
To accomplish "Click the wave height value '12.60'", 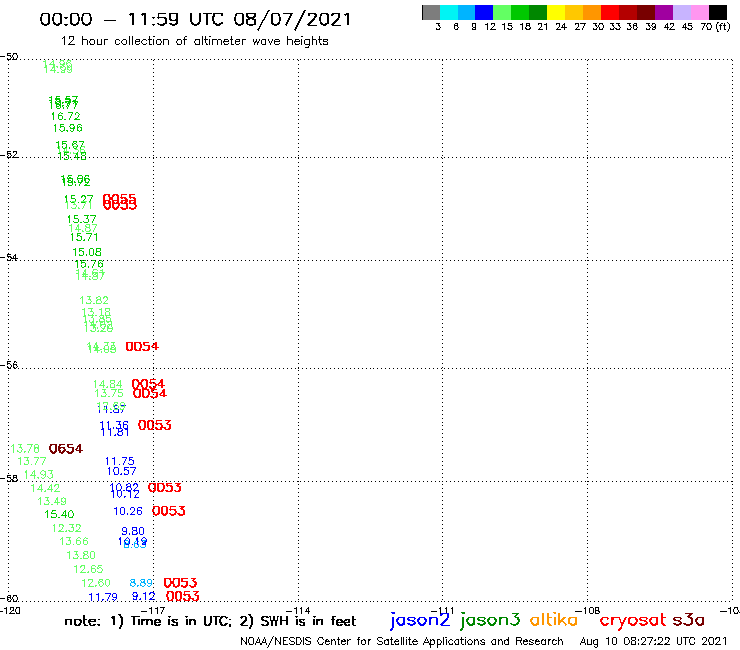I will pos(96,583).
